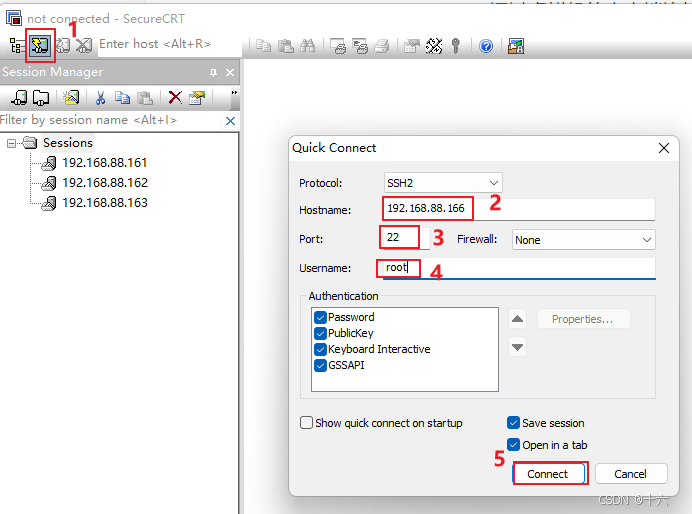Uncheck Save session

513,423
